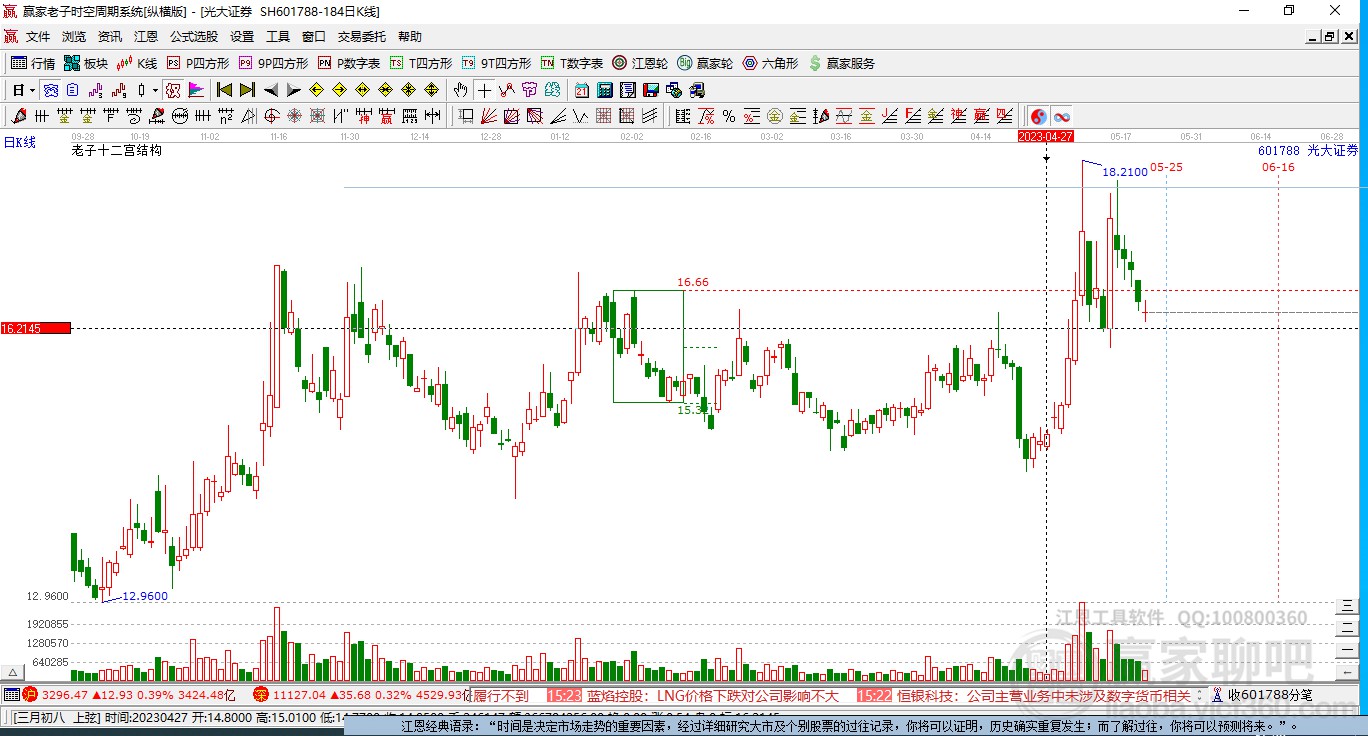The height and width of the screenshot is (736, 1368).
Task: Click the 16.2145 red price marker
Action: pos(36,328)
